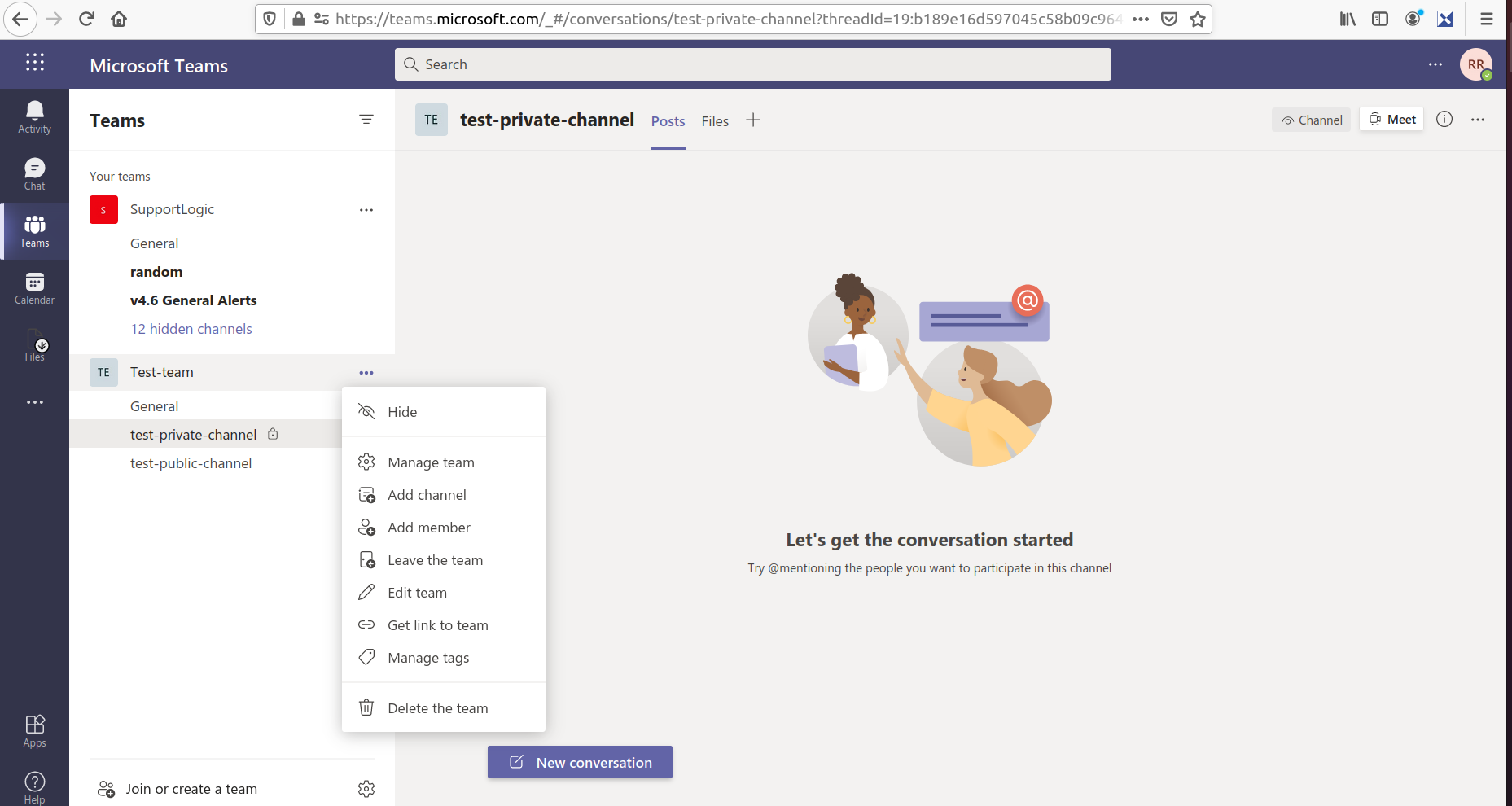Open browser library icon
The width and height of the screenshot is (1512, 806).
[1348, 19]
